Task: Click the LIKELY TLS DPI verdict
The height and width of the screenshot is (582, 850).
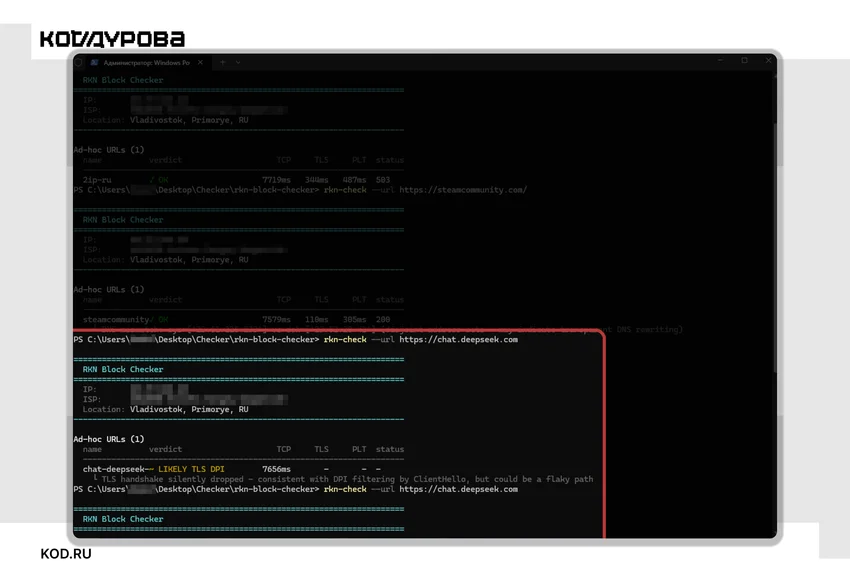Action: pyautogui.click(x=191, y=469)
